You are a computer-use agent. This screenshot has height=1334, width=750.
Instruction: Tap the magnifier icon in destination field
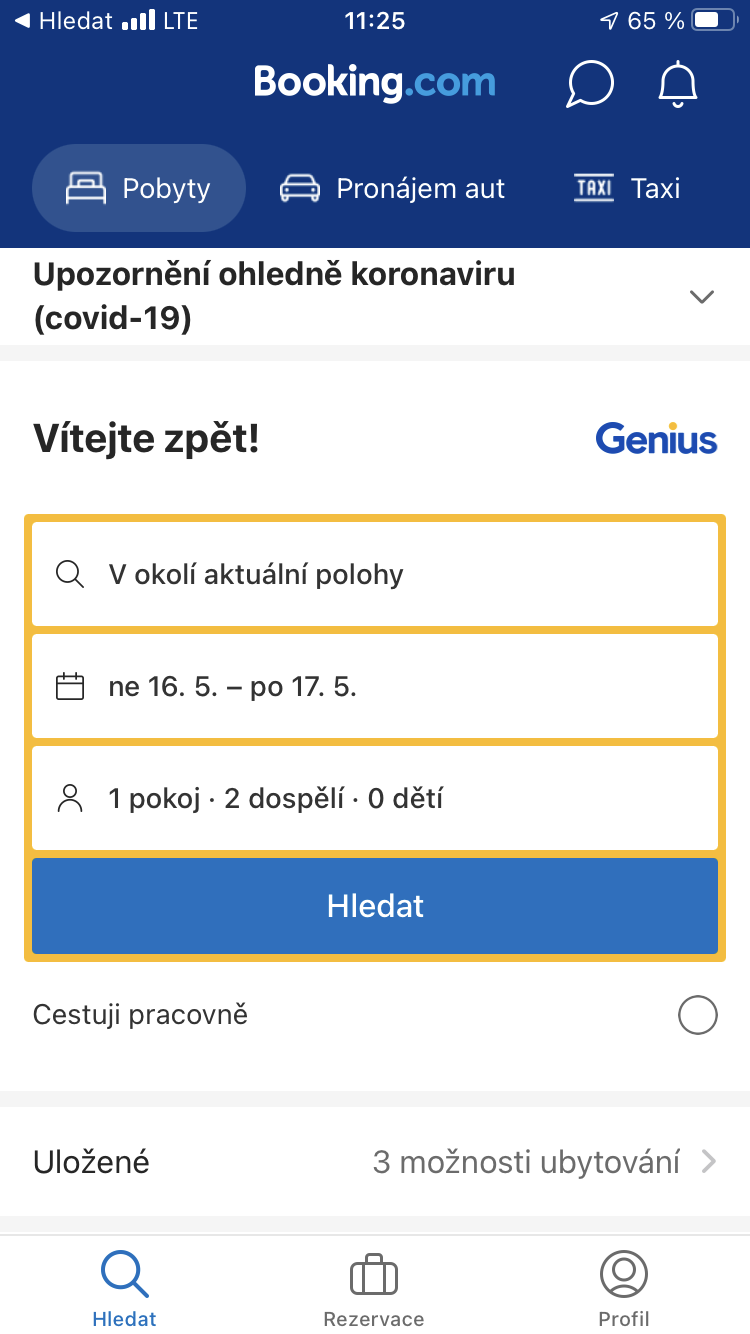click(70, 575)
